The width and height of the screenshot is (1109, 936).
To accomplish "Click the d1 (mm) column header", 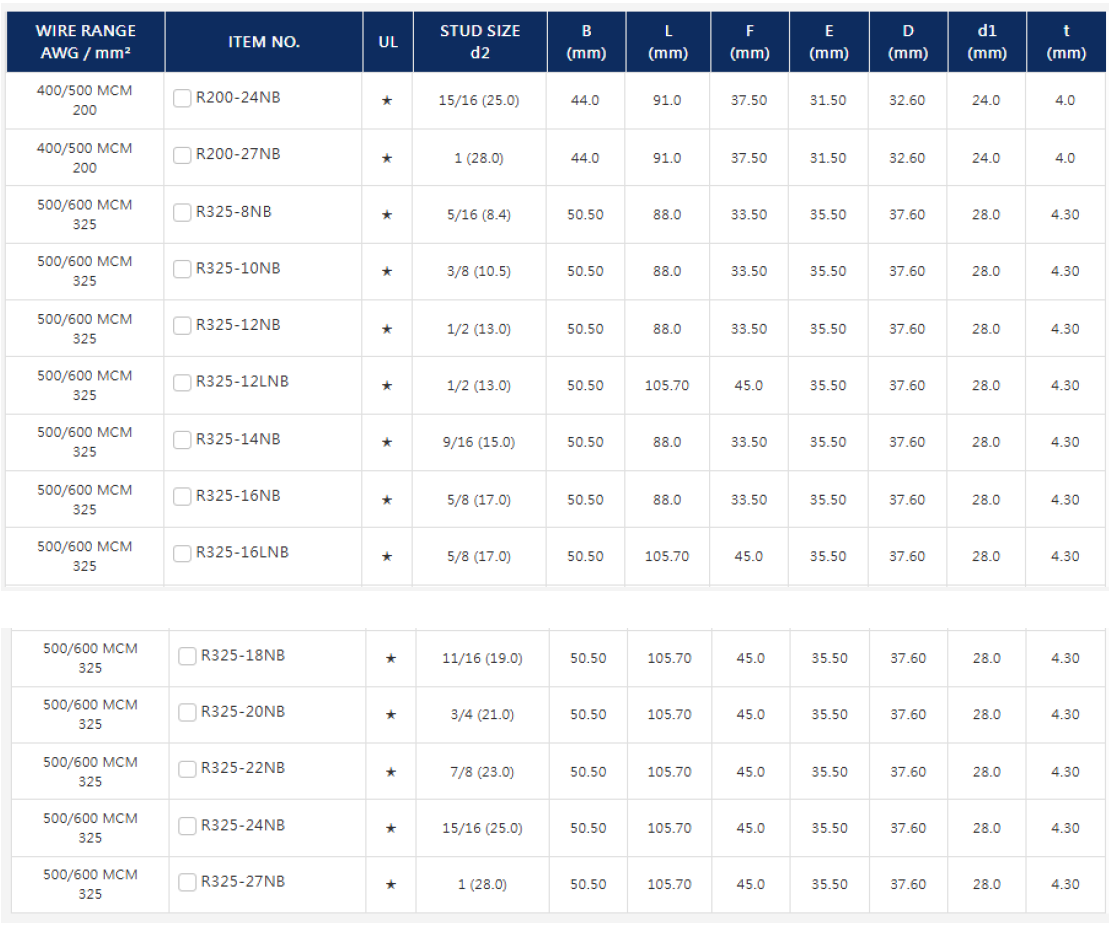I will [987, 42].
